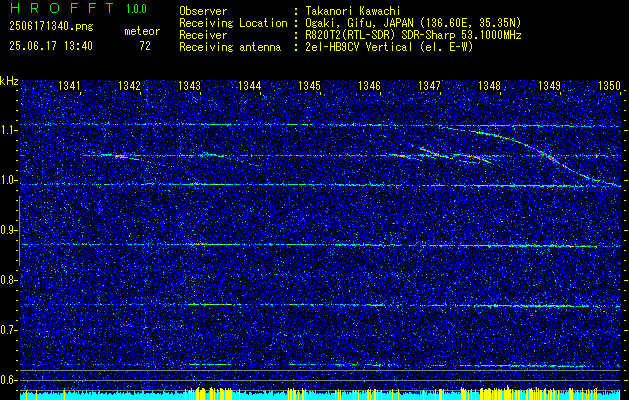Click the HROFFT title text

point(62,8)
